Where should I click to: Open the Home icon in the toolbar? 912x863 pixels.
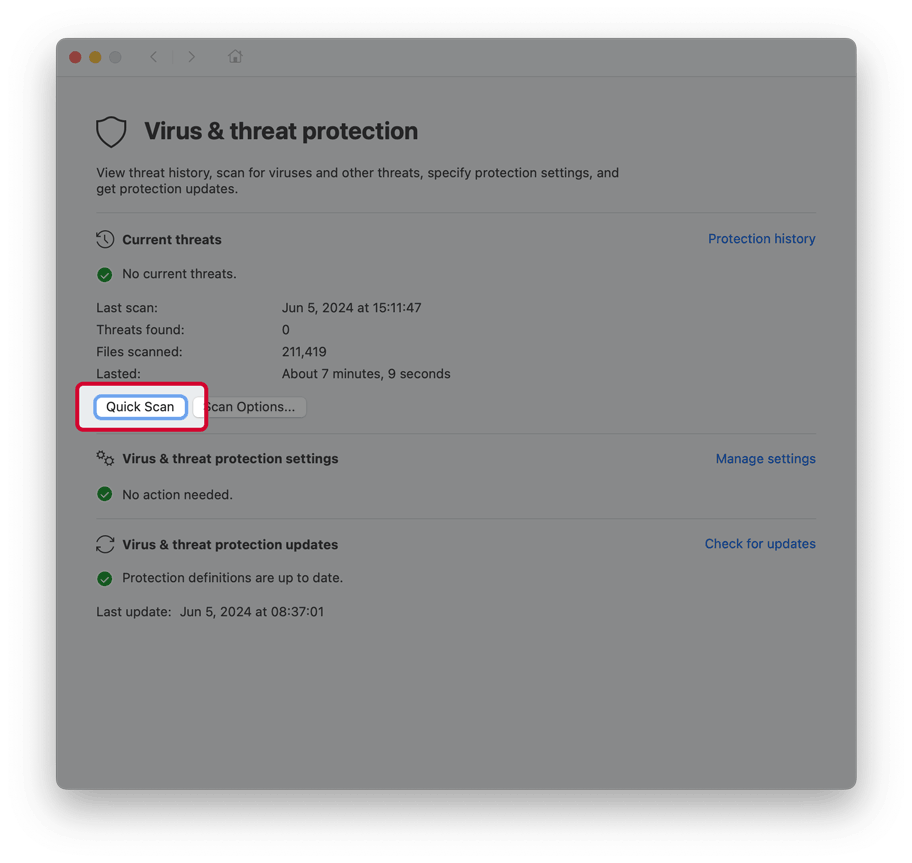tap(235, 57)
